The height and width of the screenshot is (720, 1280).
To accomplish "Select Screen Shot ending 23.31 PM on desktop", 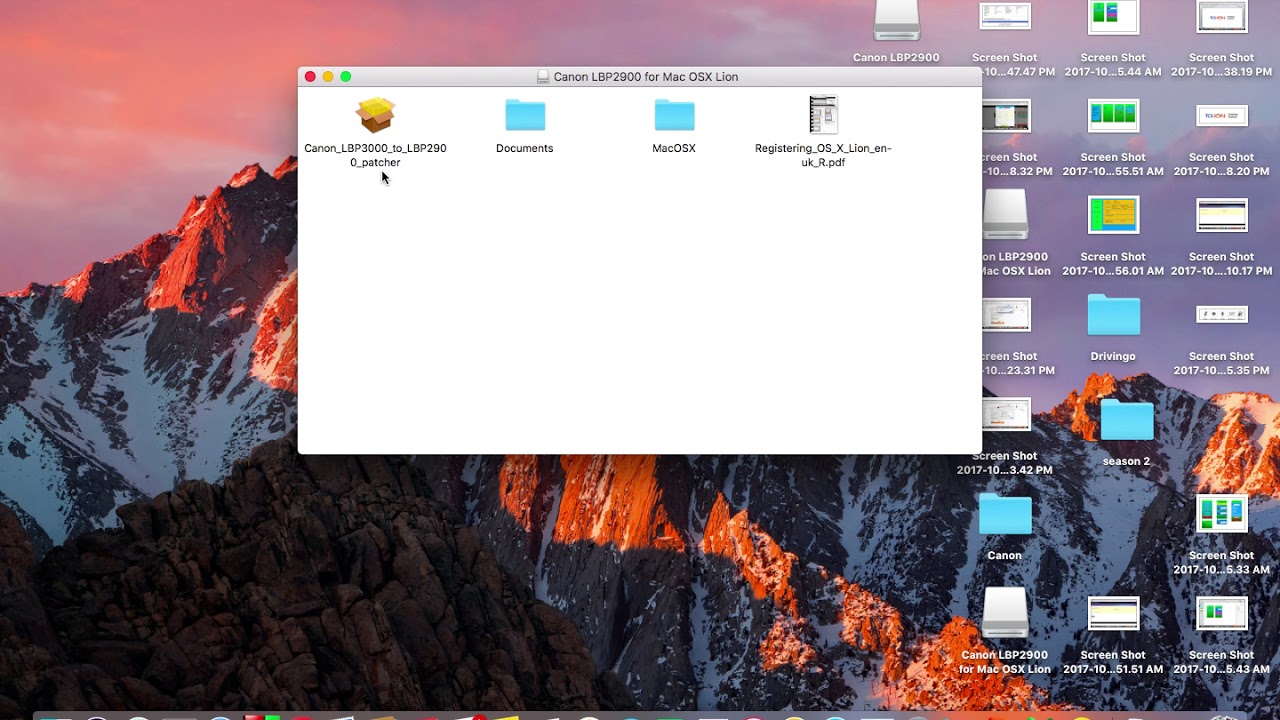I will click(1005, 315).
